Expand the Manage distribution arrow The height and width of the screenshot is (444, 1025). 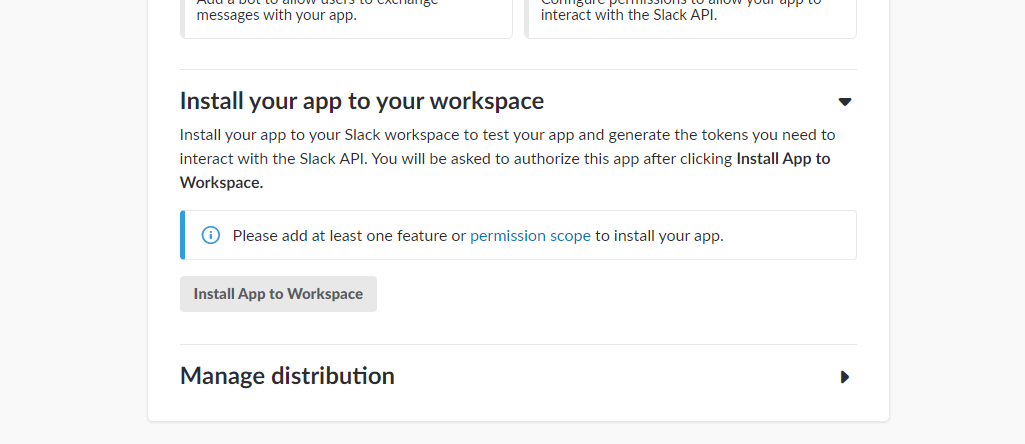[x=845, y=377]
